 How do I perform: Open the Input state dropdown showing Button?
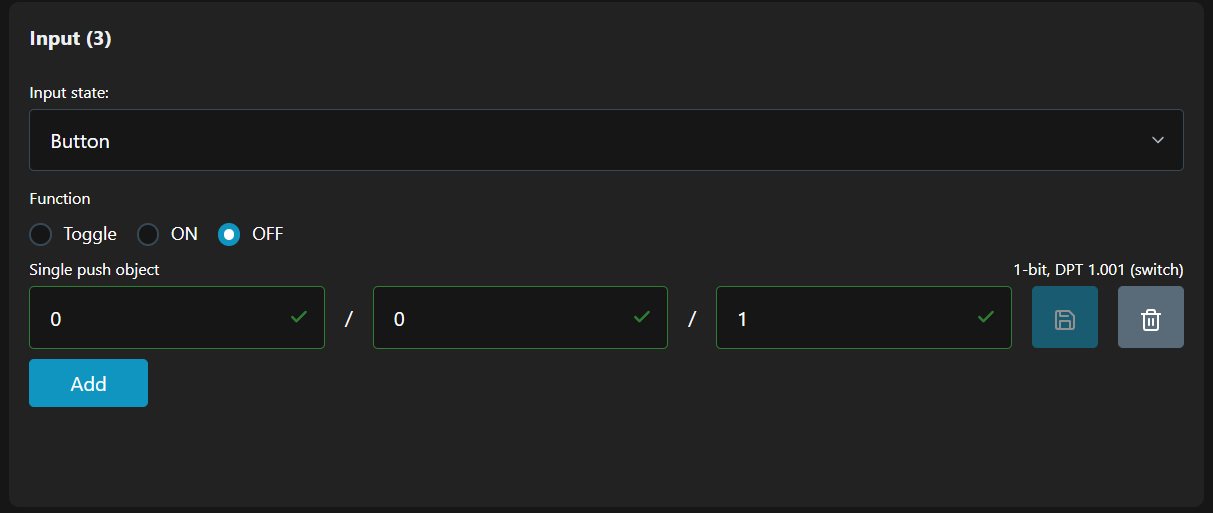pyautogui.click(x=605, y=141)
